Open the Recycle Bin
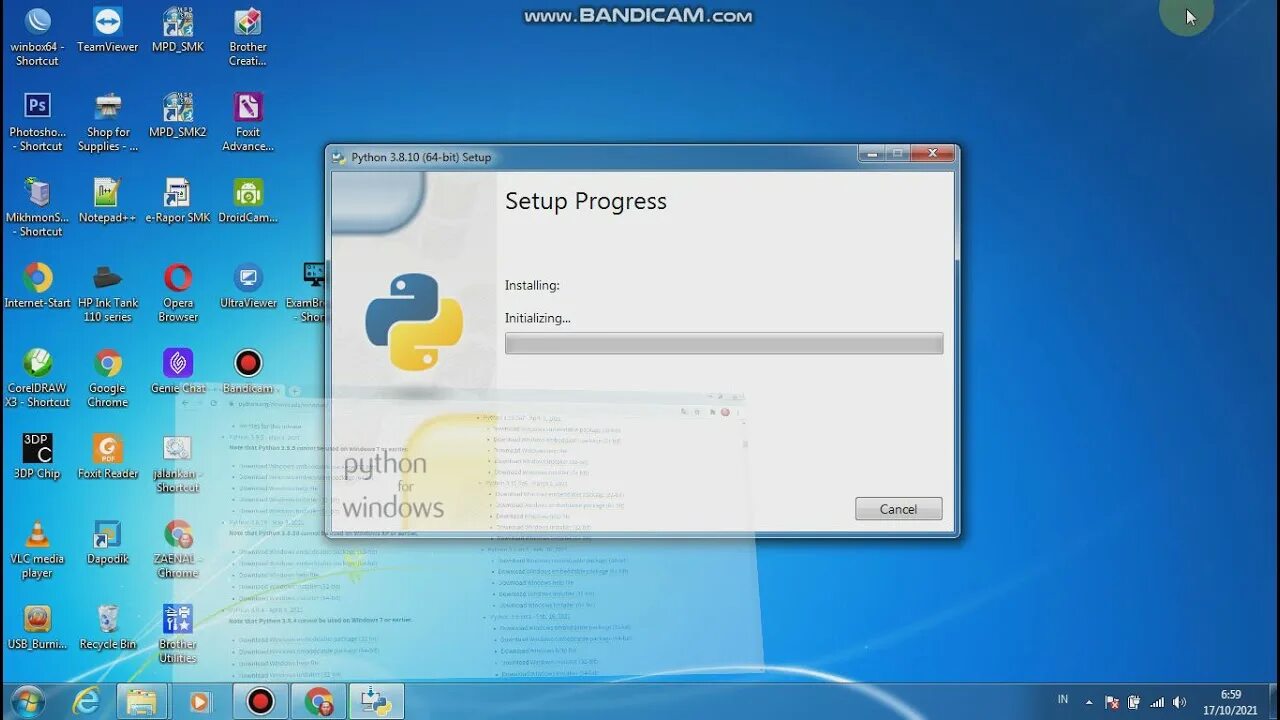Screen dimensions: 1280x720 point(107,620)
